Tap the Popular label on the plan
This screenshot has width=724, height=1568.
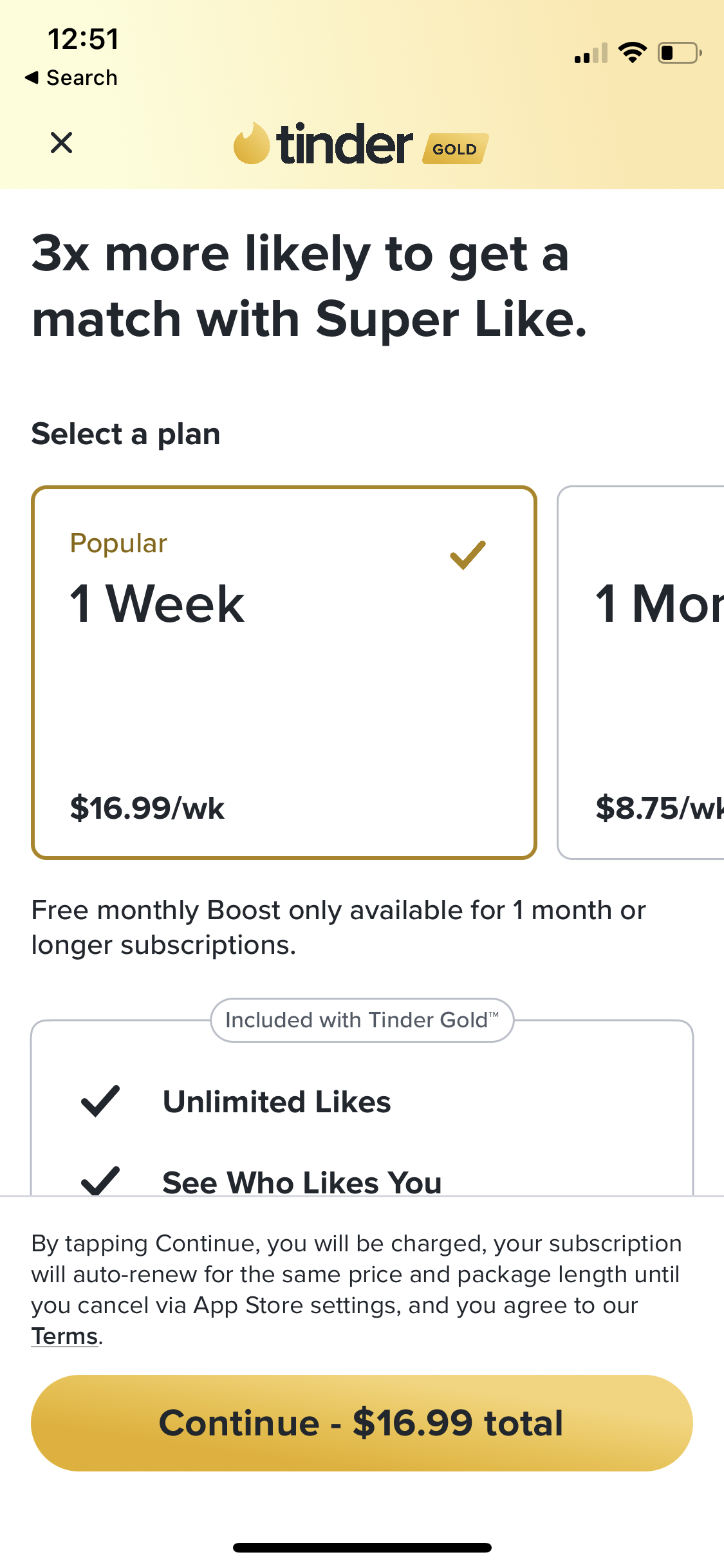point(118,543)
